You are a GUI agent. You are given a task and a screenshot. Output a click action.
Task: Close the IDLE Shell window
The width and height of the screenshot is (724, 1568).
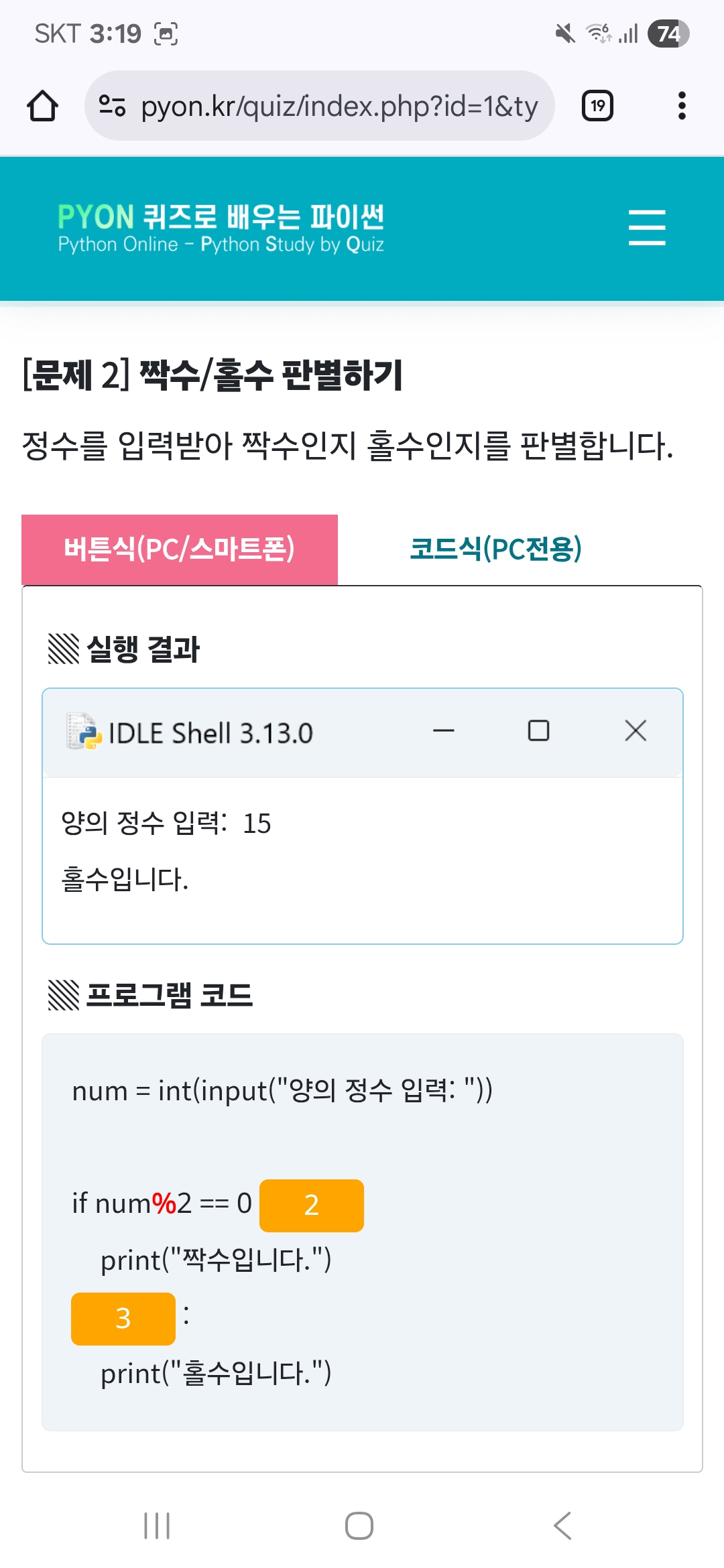[636, 731]
